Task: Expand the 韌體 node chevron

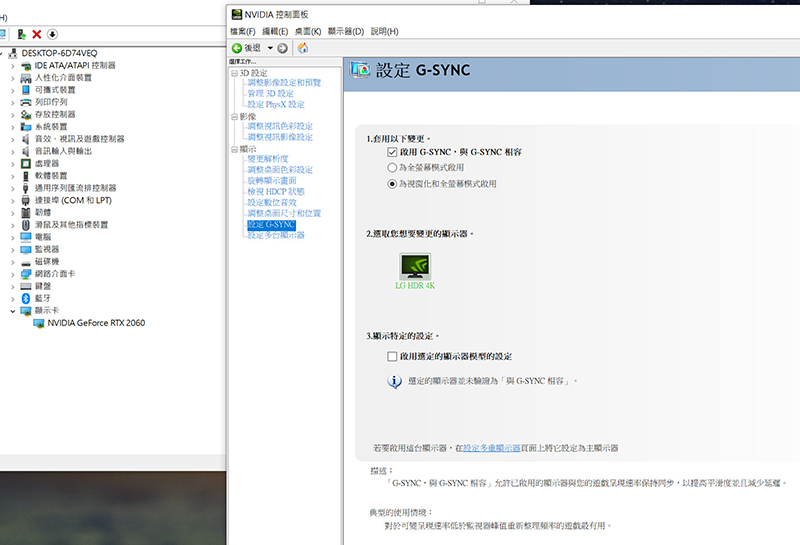Action: click(13, 213)
